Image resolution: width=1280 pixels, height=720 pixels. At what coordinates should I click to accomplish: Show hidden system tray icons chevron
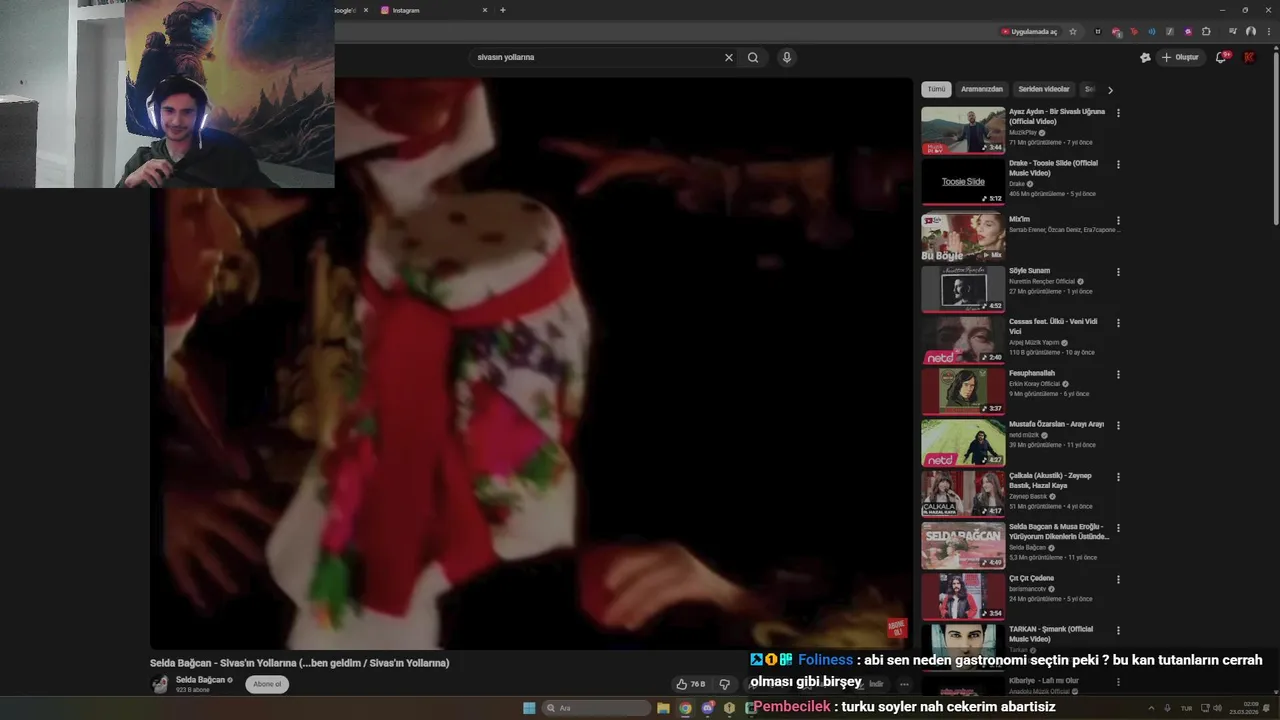click(1150, 708)
